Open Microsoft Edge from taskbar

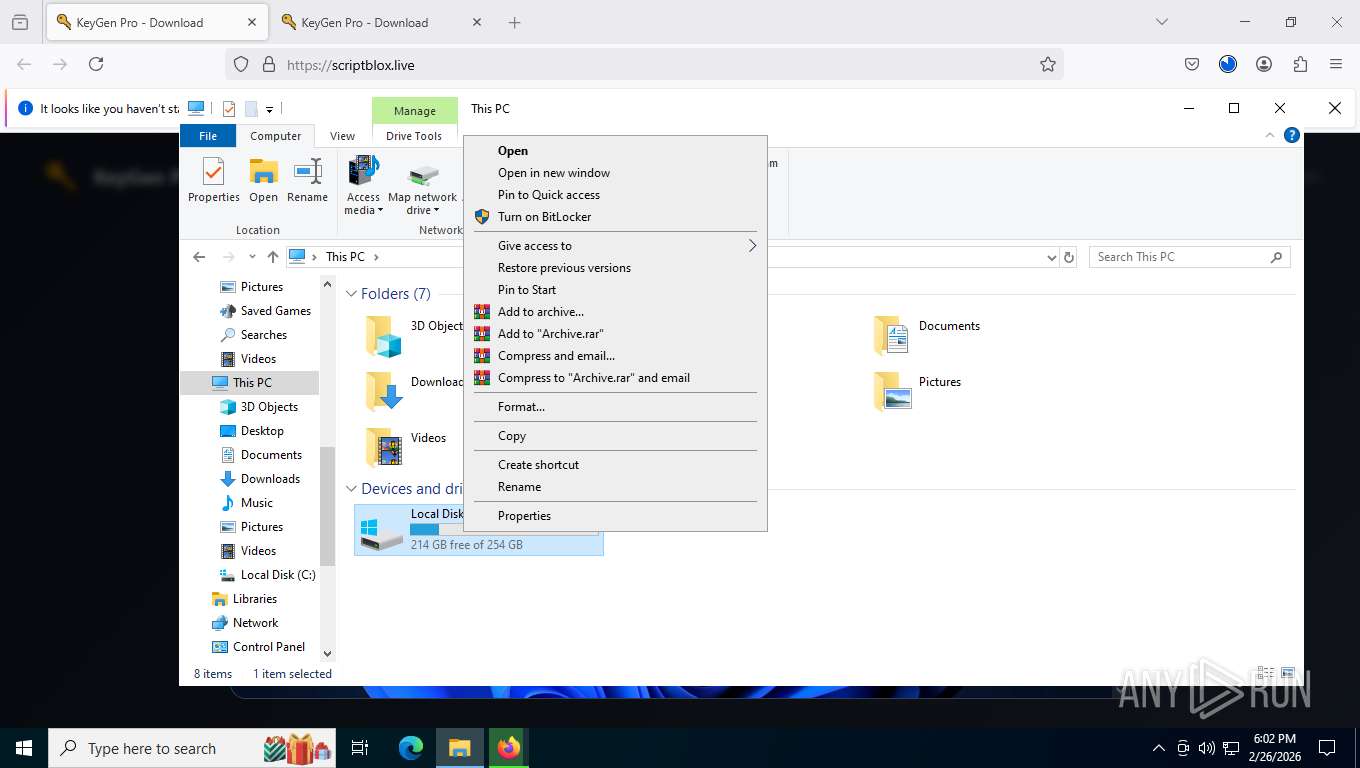(411, 747)
